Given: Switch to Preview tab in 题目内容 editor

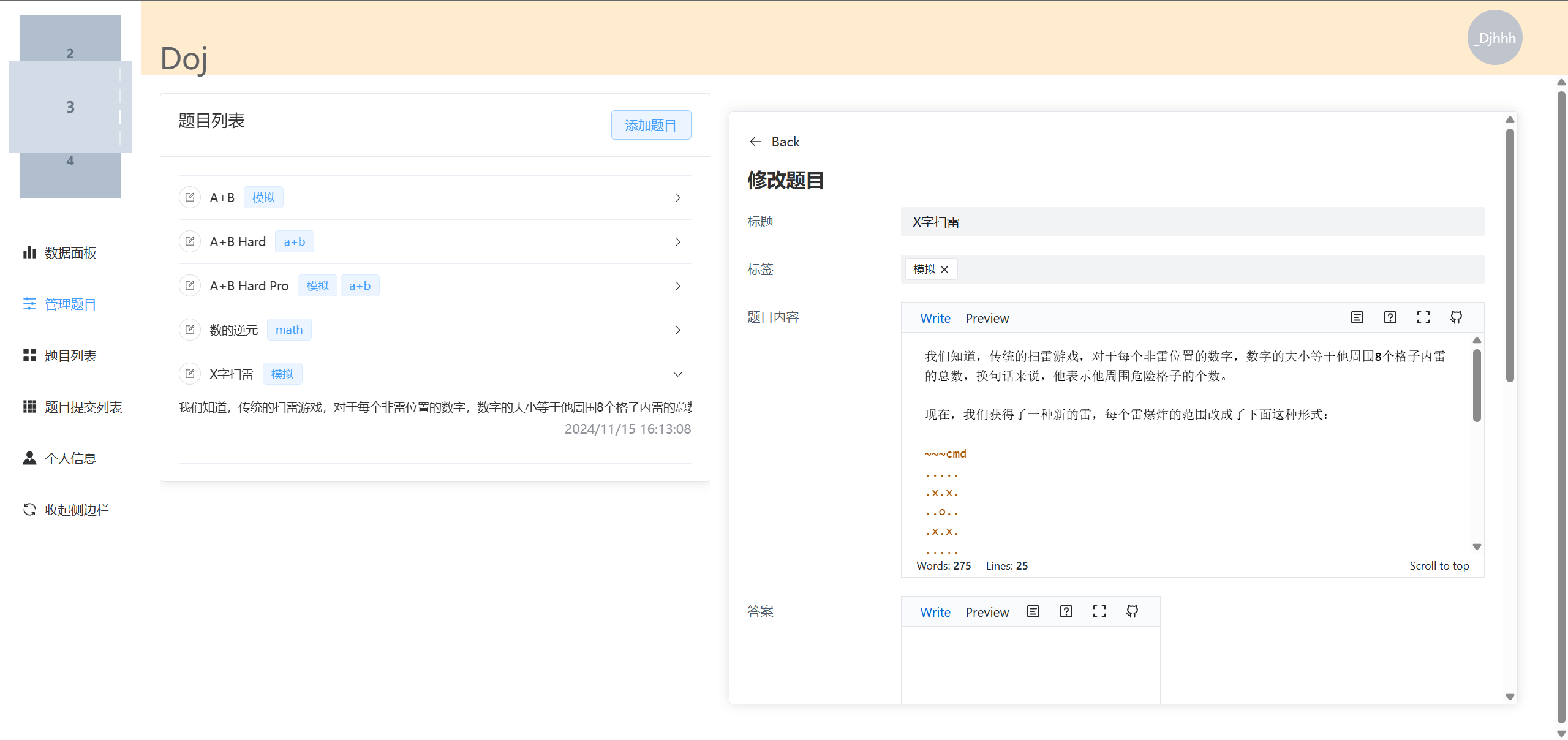Looking at the screenshot, I should pos(987,319).
